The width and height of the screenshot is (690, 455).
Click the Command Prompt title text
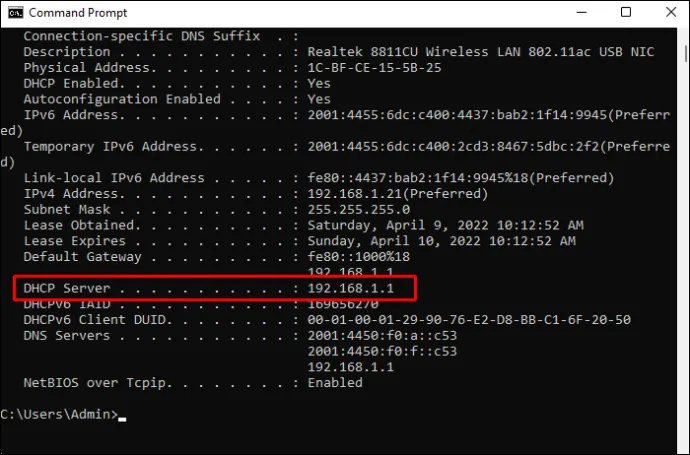tap(78, 13)
